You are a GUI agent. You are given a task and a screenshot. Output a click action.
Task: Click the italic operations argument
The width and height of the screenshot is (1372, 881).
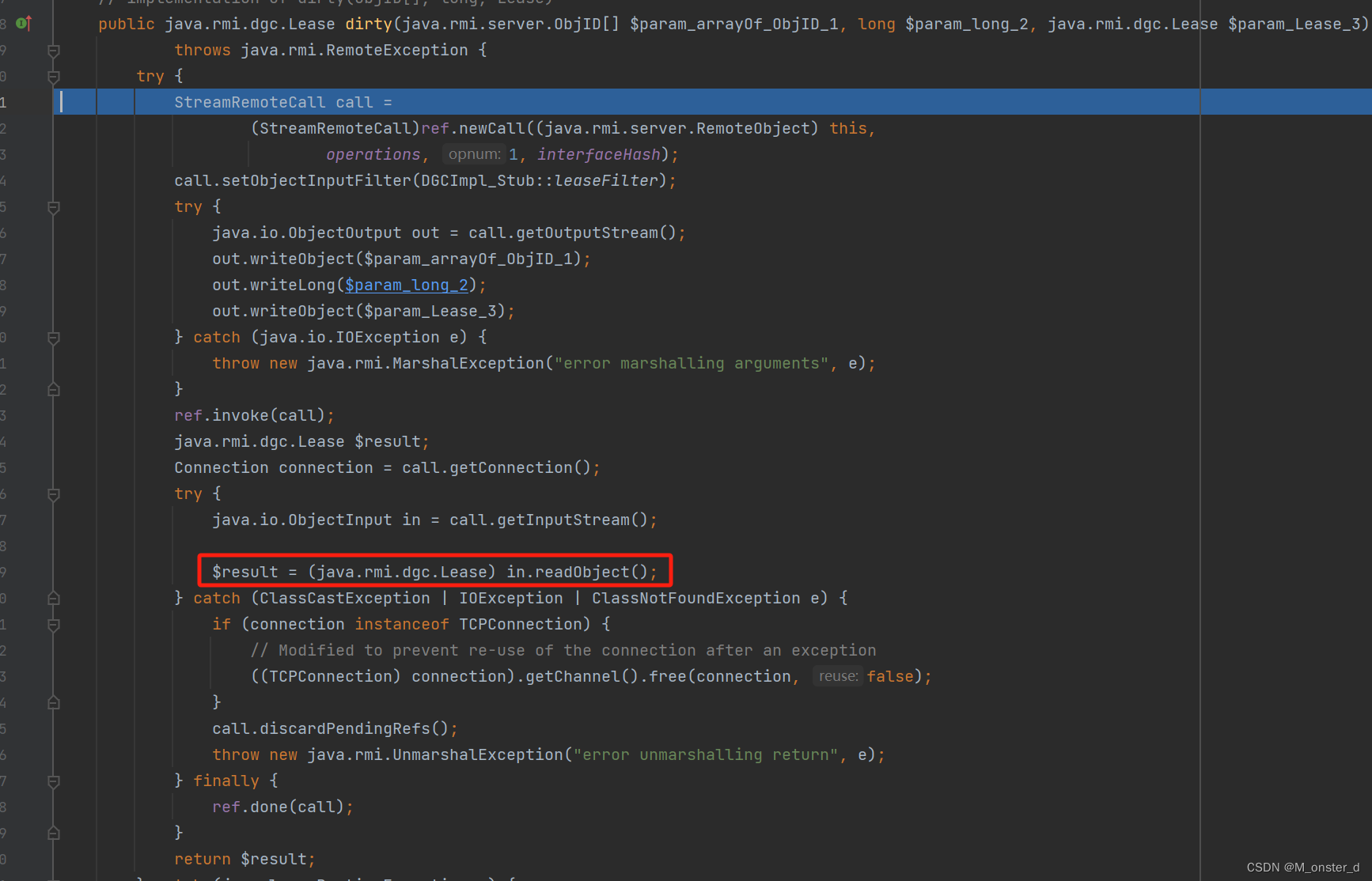pyautogui.click(x=373, y=154)
